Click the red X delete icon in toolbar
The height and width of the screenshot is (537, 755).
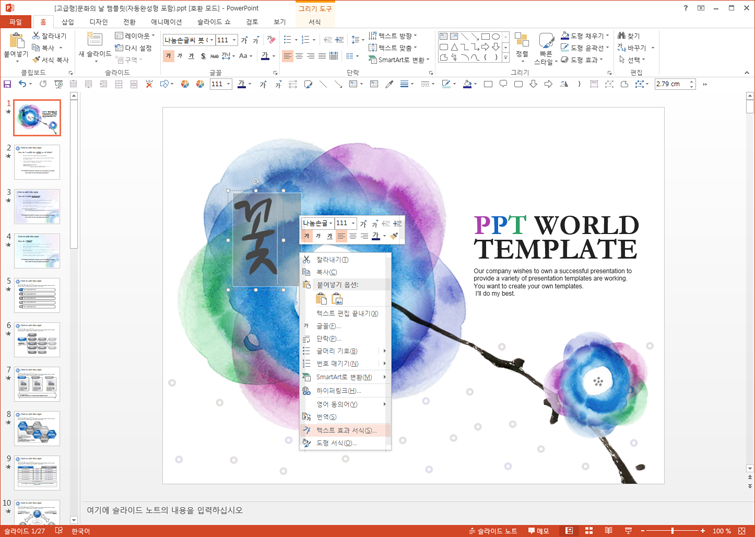pos(149,84)
